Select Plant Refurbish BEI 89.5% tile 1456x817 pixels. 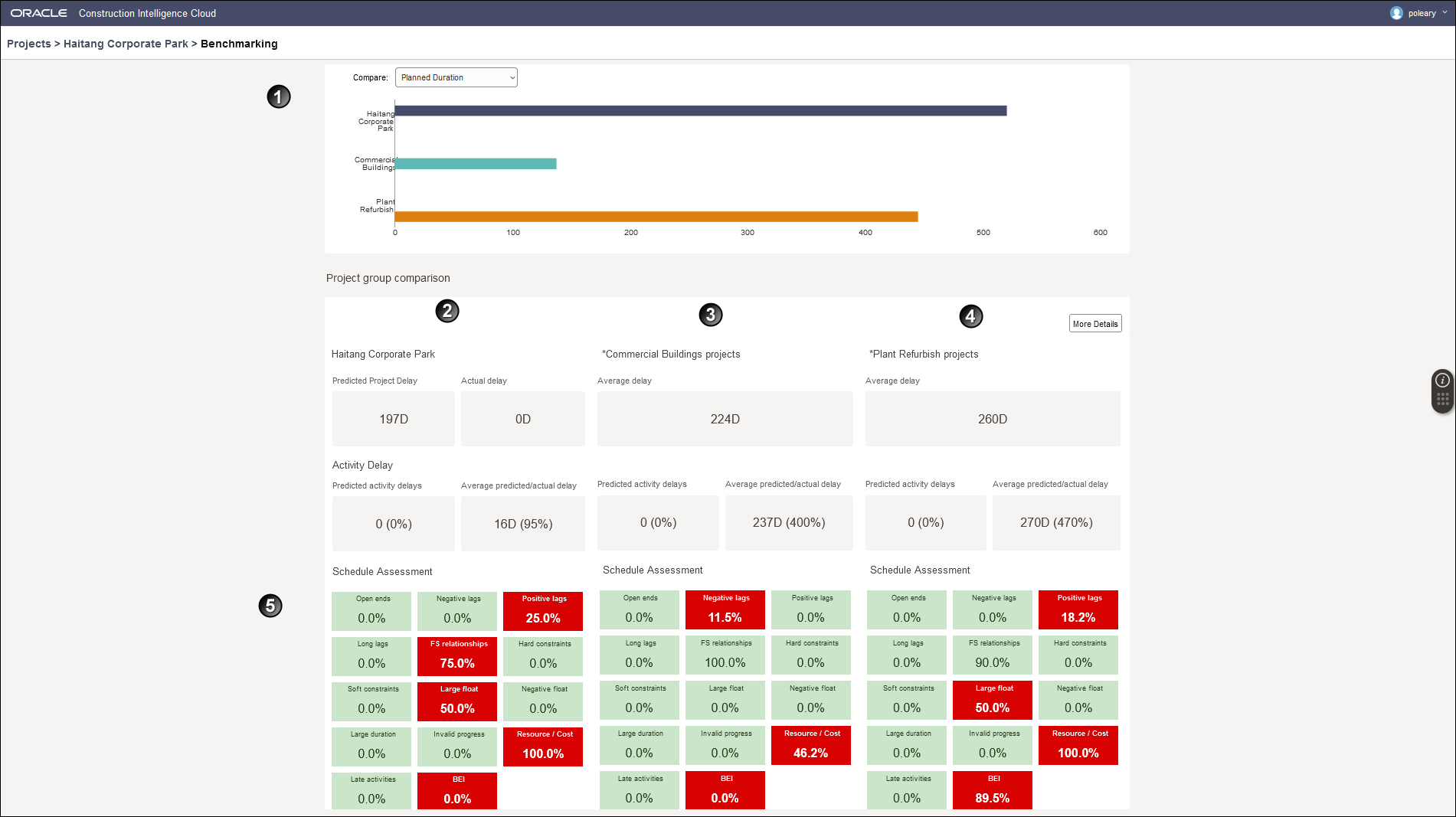(992, 790)
